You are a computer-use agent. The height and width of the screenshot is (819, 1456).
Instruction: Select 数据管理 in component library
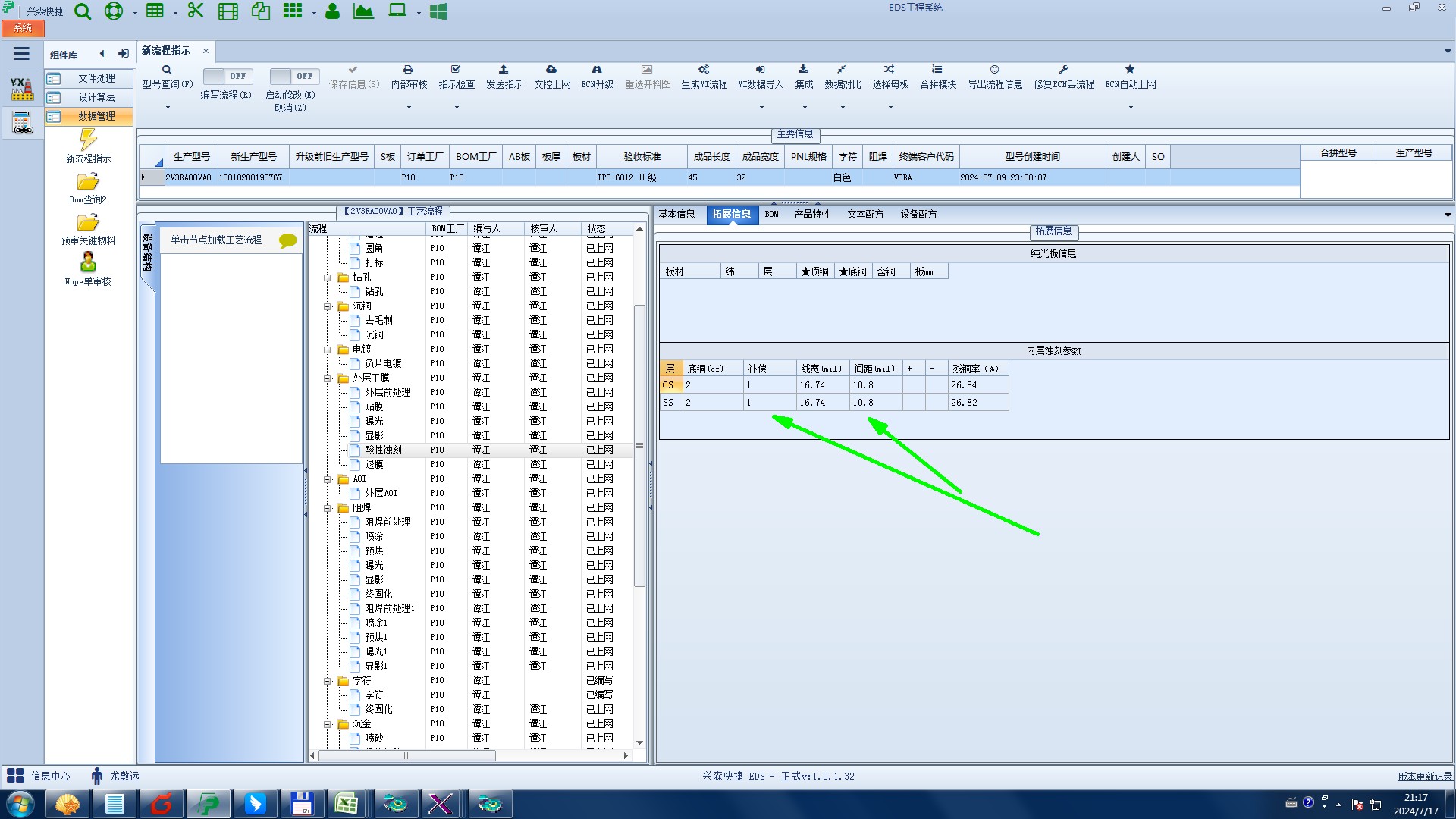(x=96, y=117)
